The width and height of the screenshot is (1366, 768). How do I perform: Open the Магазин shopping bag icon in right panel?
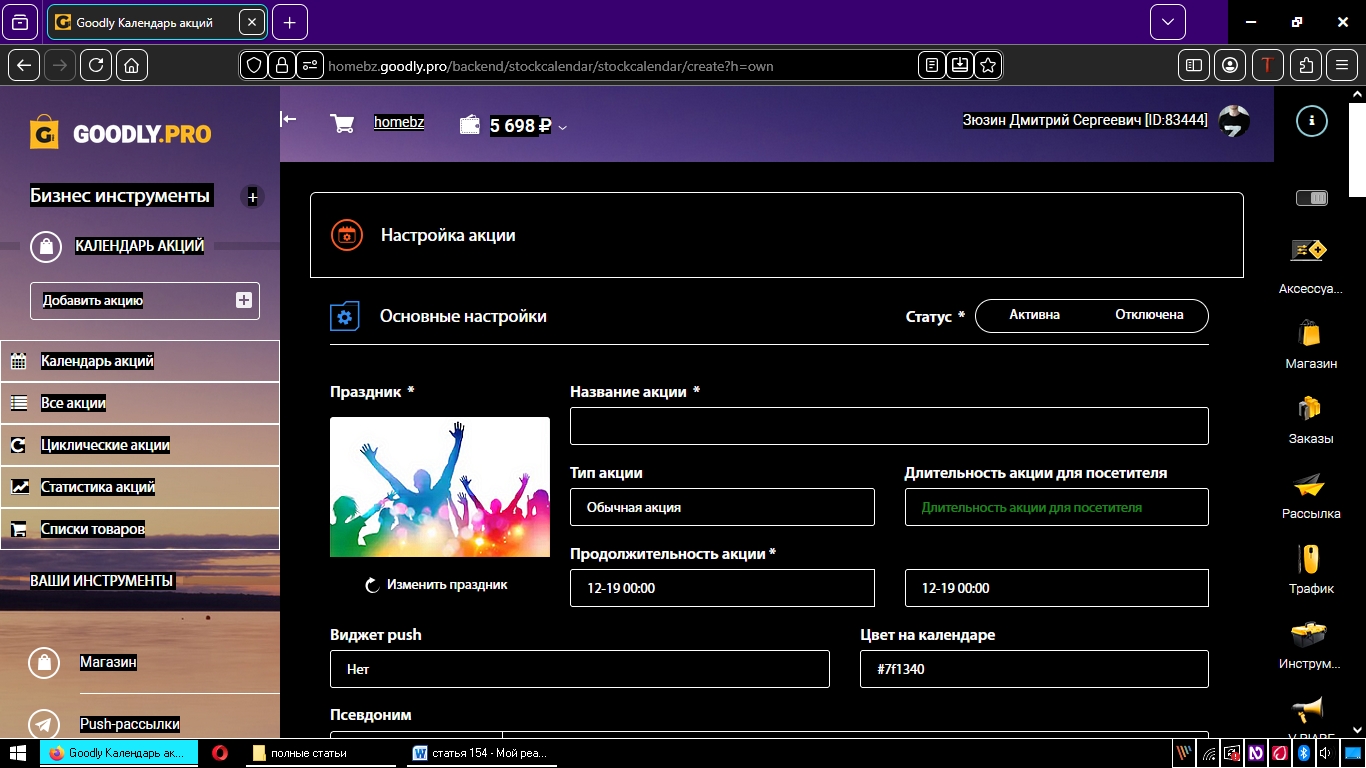coord(1310,333)
